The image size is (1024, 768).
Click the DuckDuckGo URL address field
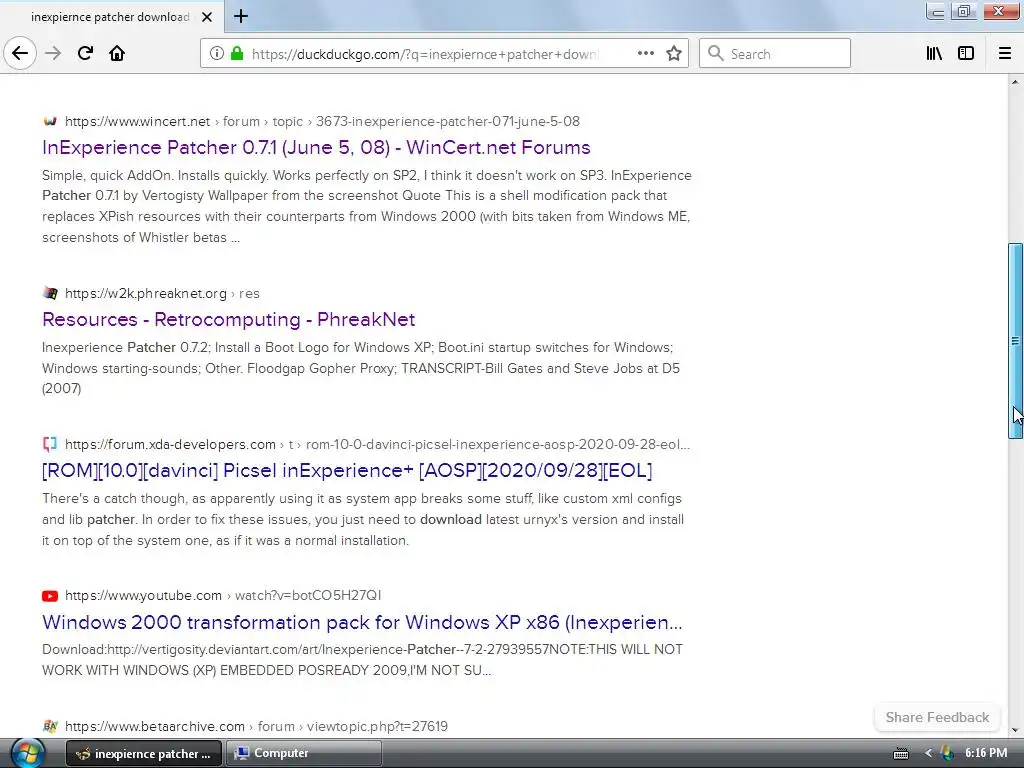(x=424, y=54)
